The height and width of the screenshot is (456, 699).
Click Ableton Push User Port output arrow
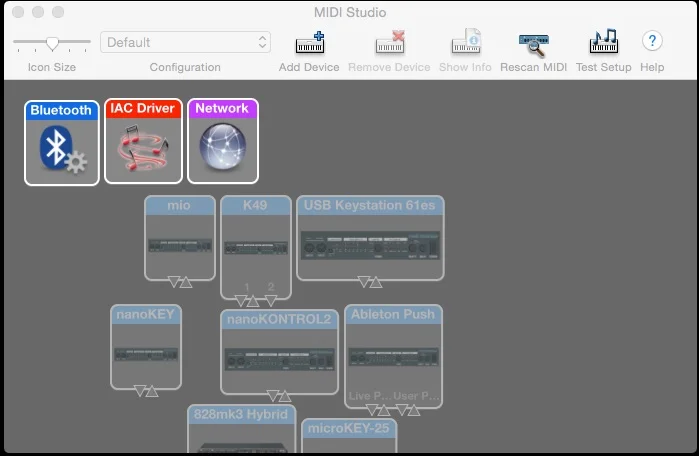tap(402, 410)
